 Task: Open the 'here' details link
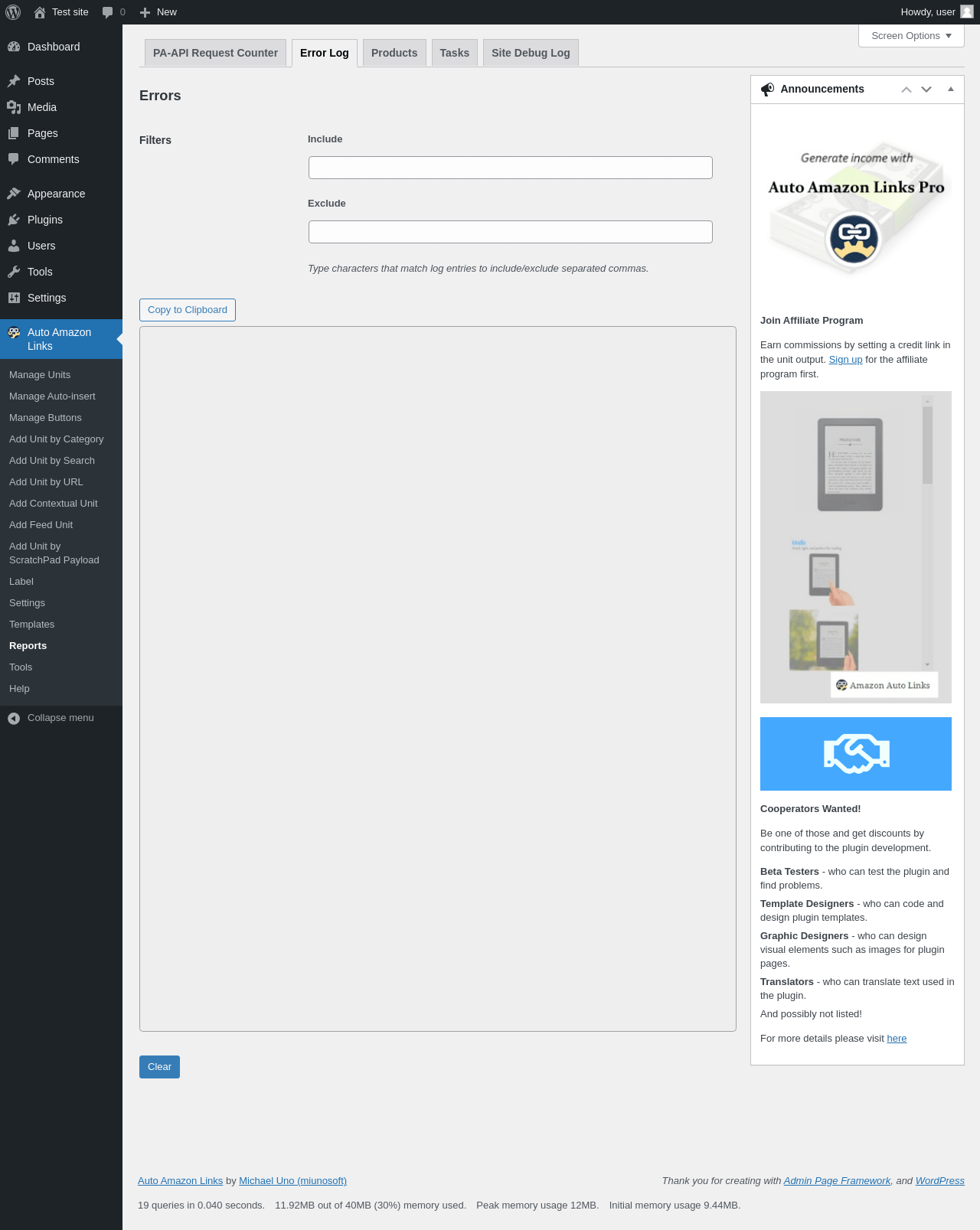click(897, 1039)
